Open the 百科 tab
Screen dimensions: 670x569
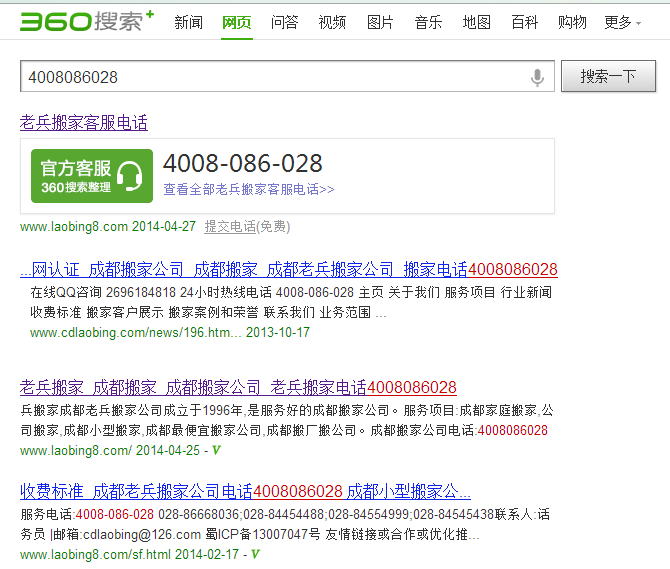(x=524, y=22)
